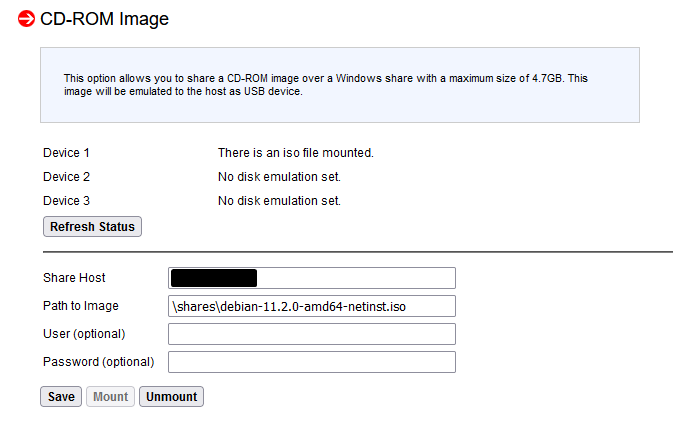
Task: Click the 'There is an iso file mounted' status
Action: 295,153
